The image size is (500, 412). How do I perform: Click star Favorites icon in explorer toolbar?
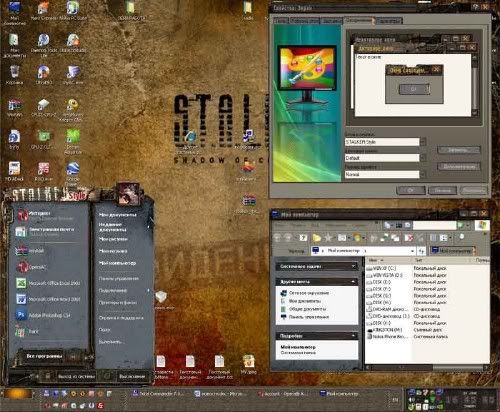[x=328, y=238]
